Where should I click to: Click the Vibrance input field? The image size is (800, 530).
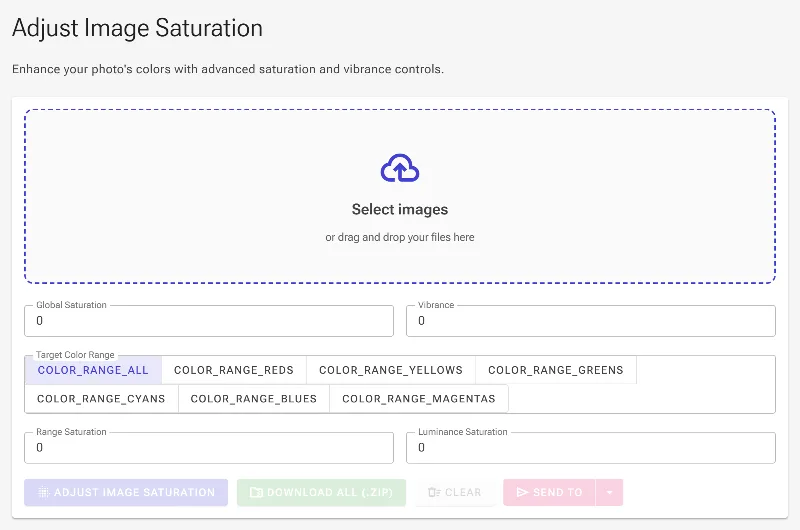coord(591,321)
